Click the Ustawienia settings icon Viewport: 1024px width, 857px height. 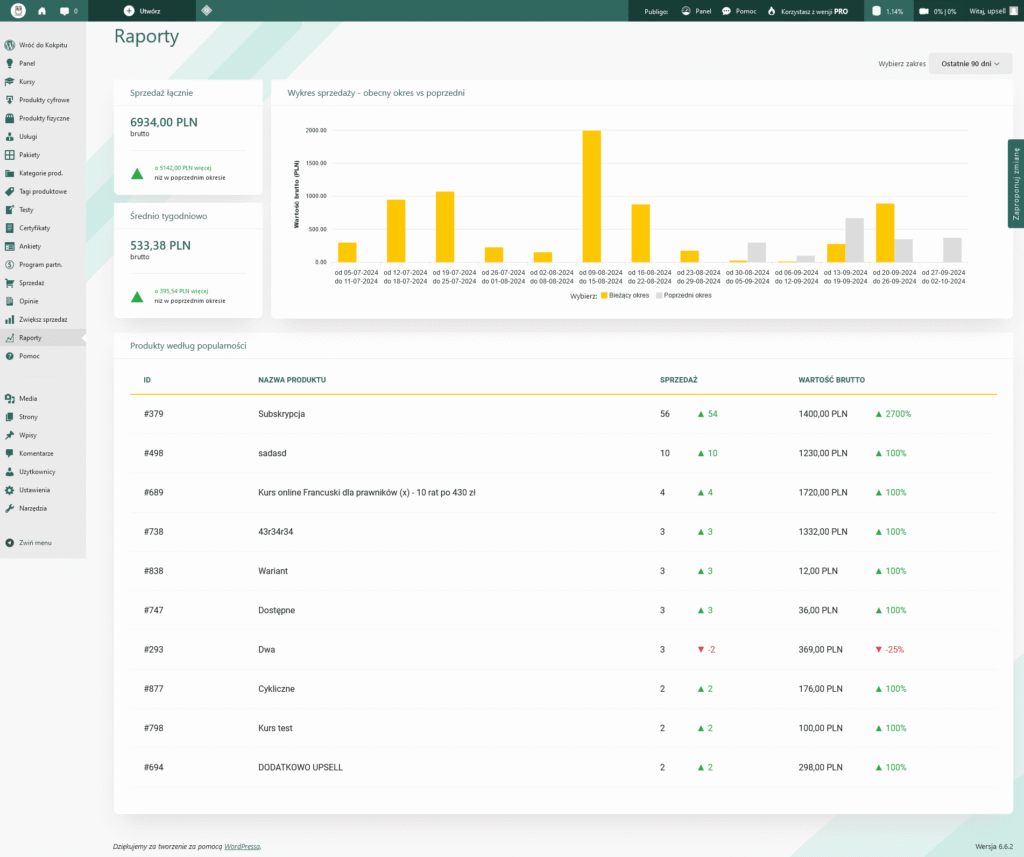coord(9,490)
